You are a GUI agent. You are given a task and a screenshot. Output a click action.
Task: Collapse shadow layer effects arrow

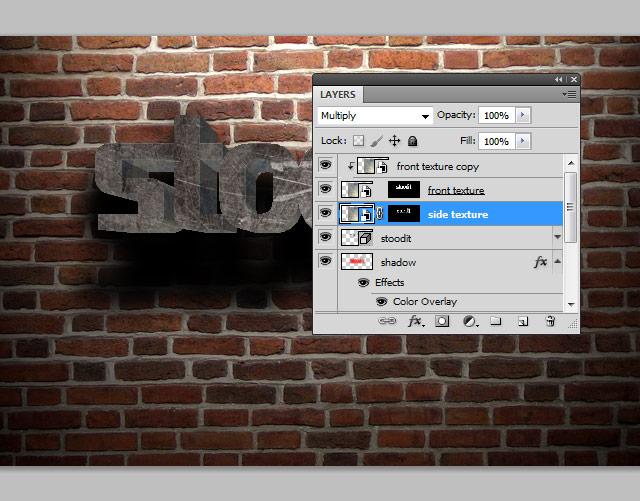point(558,261)
